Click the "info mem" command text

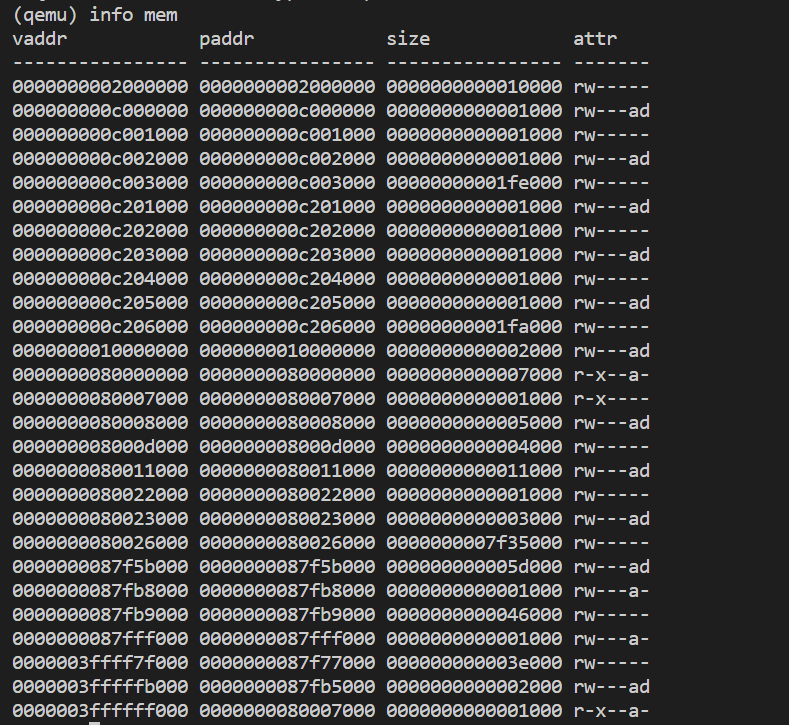[133, 15]
